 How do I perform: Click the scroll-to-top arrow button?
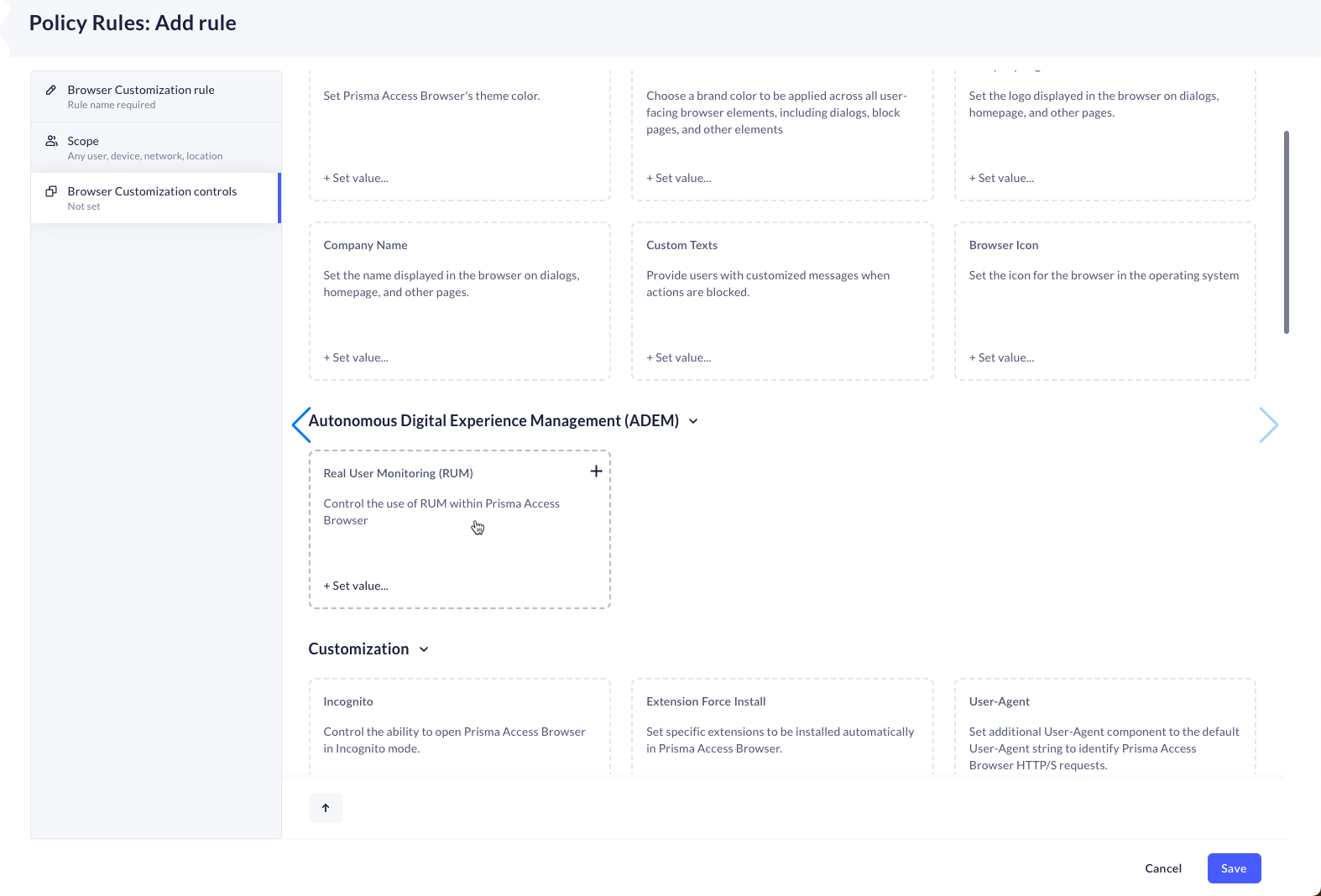click(x=326, y=808)
